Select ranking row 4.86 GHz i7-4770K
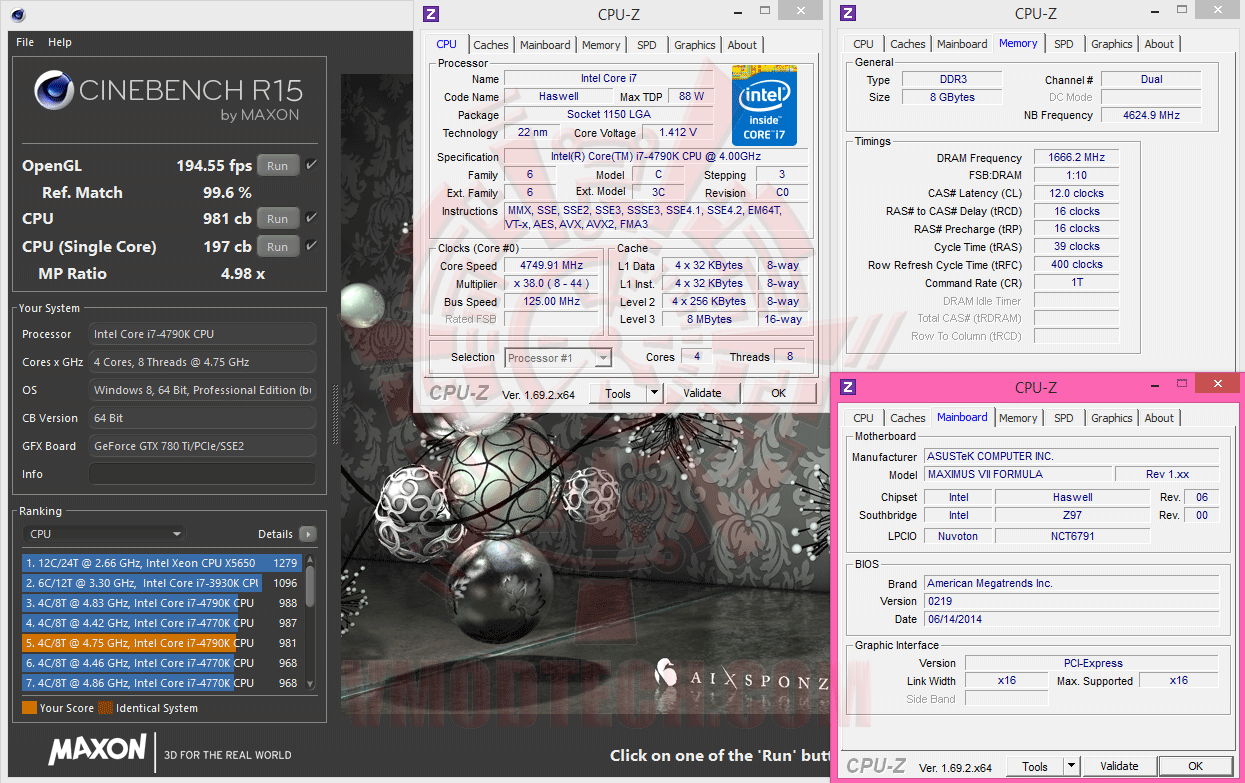The image size is (1245, 783). coord(161,683)
